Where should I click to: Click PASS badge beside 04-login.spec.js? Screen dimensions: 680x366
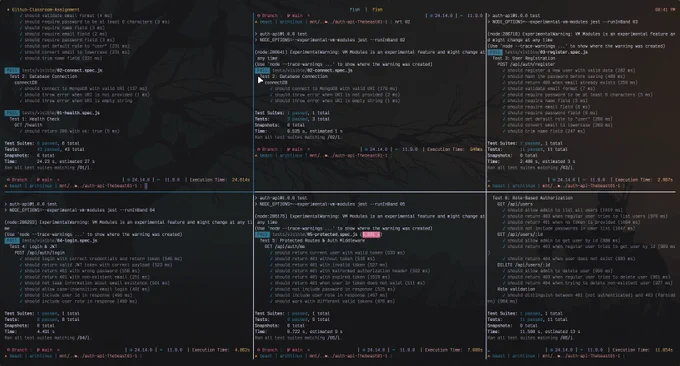click(x=12, y=240)
